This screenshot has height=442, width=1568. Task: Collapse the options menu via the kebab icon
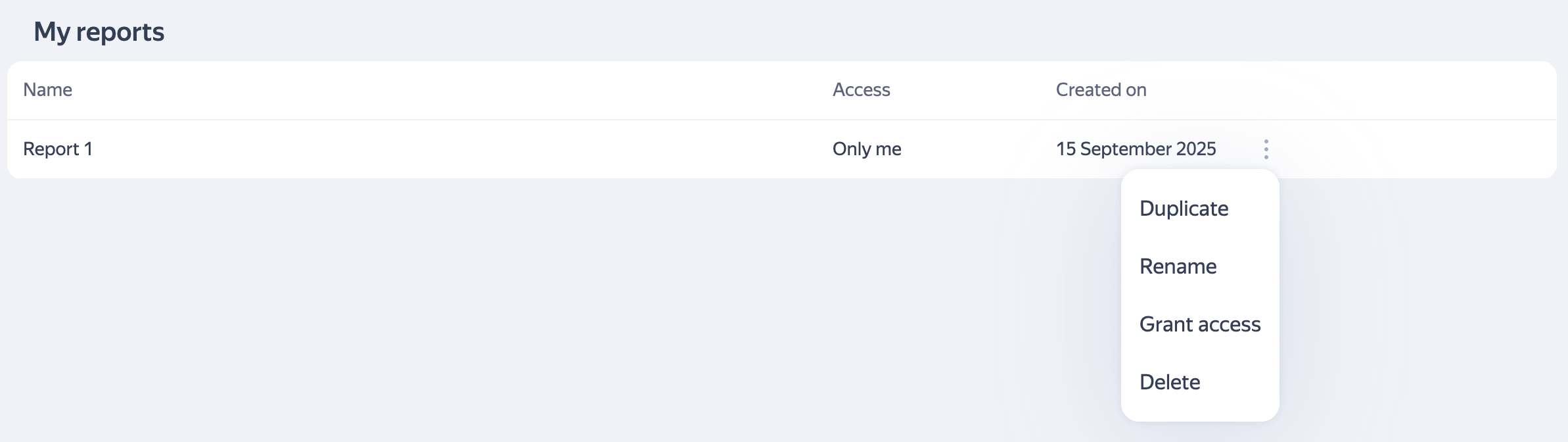tap(1266, 149)
